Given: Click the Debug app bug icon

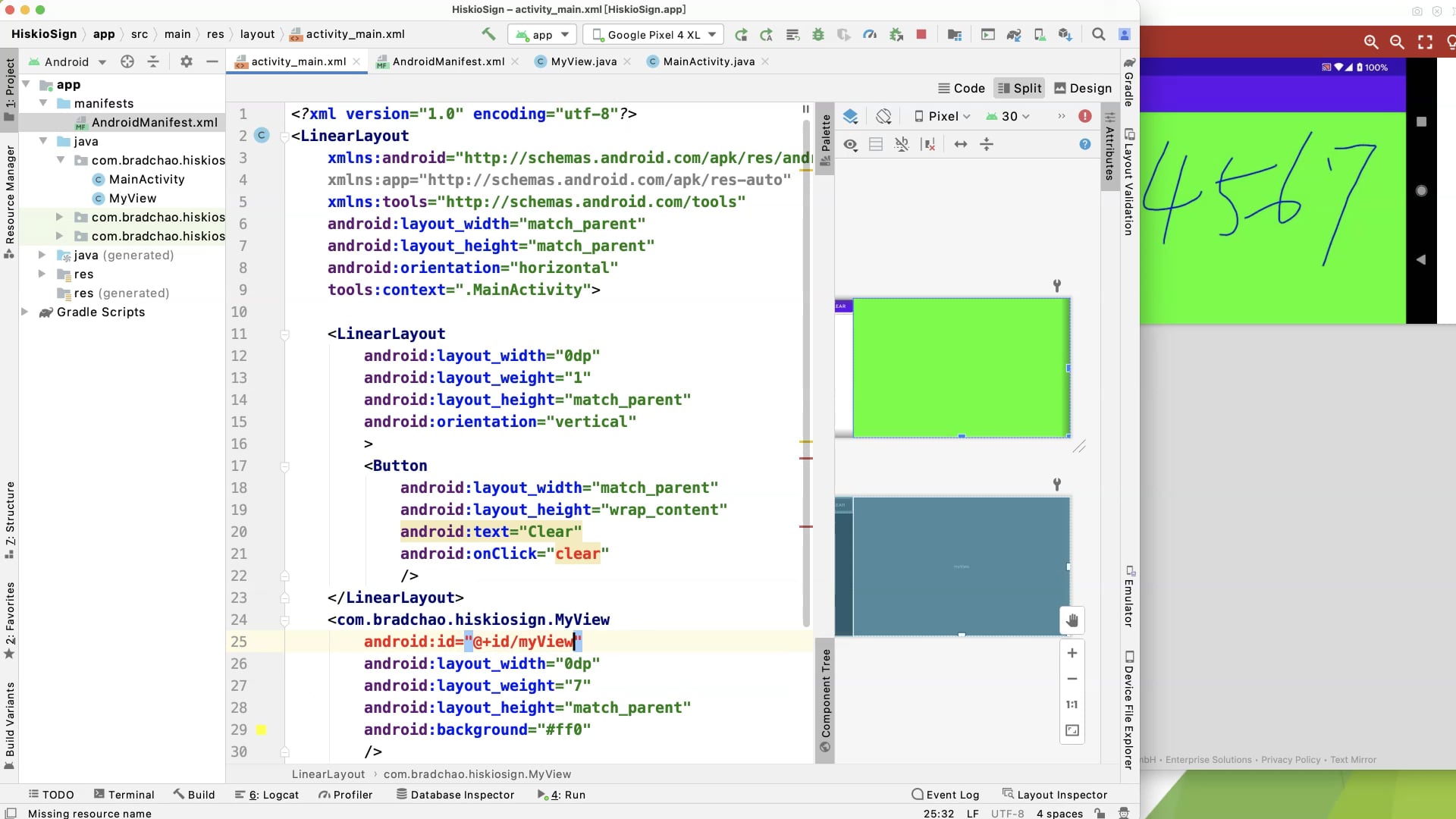Looking at the screenshot, I should (817, 34).
